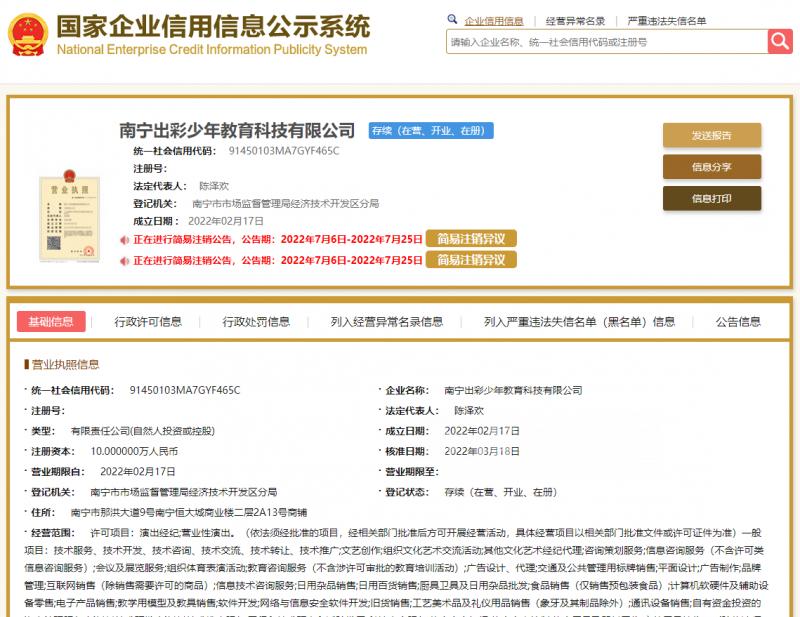Screen dimensions: 800x617
Task: Click 企业名称 value in license section
Action: click(513, 390)
